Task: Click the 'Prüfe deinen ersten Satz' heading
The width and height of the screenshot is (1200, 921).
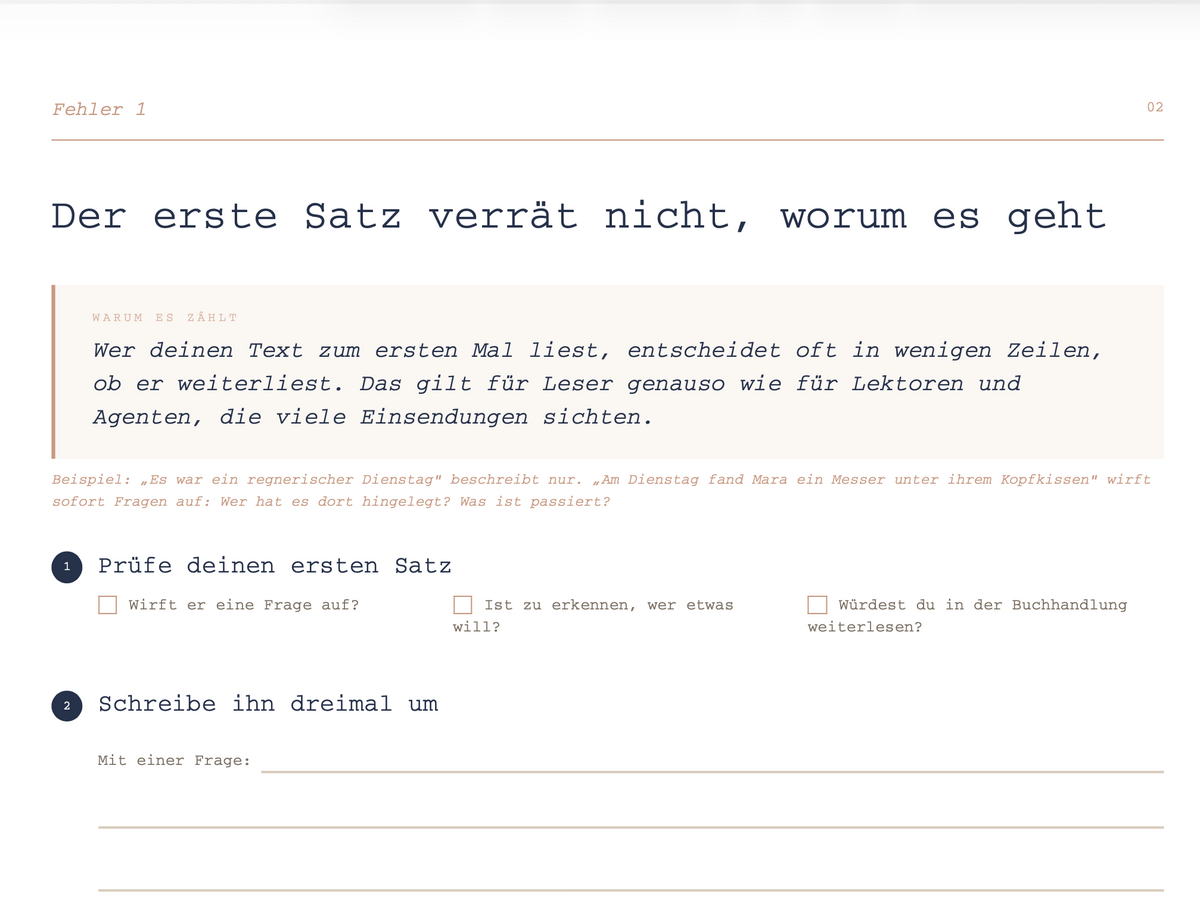Action: click(x=275, y=566)
